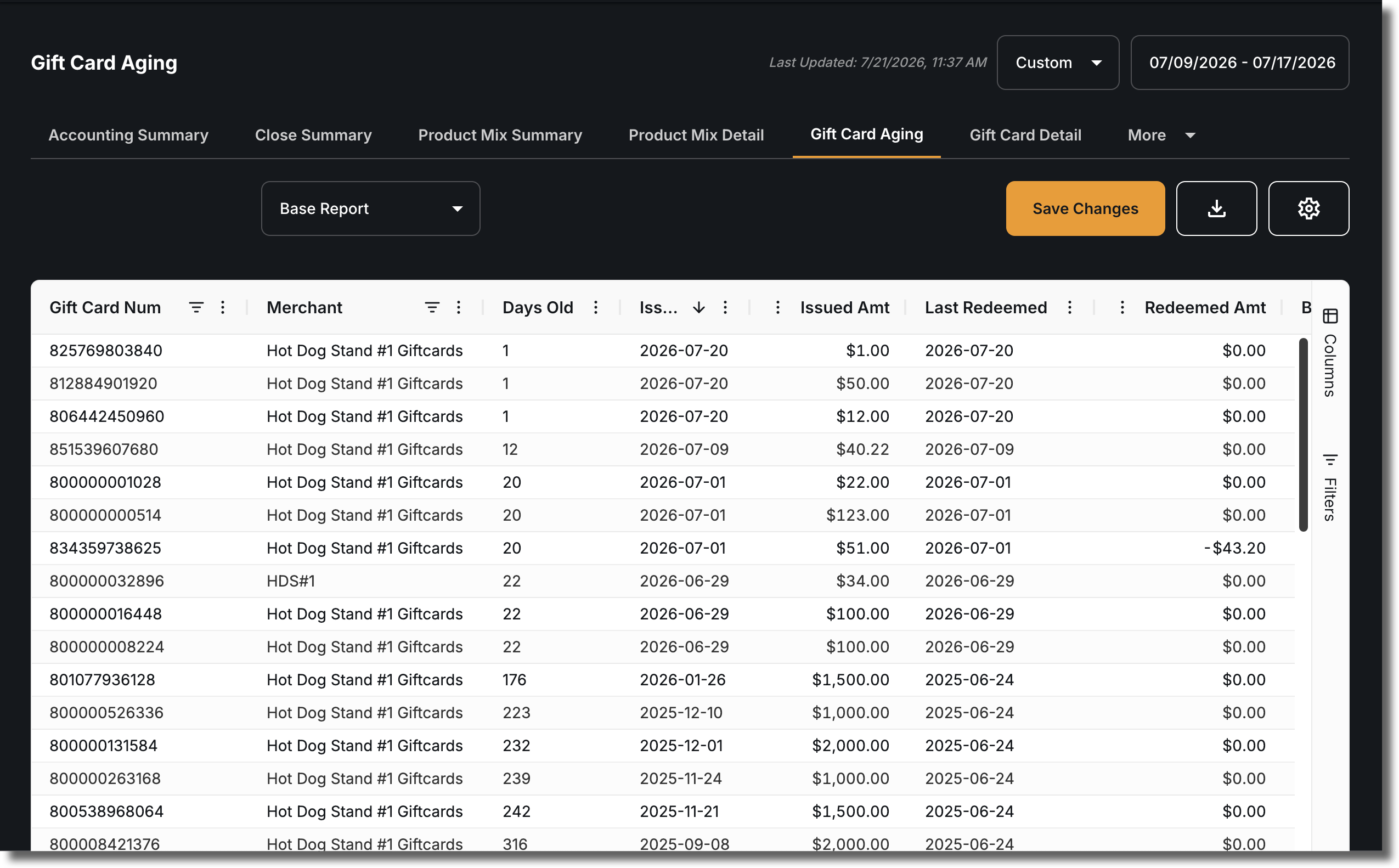
Task: Open Last Redeemed column menu dots
Action: 1069,308
